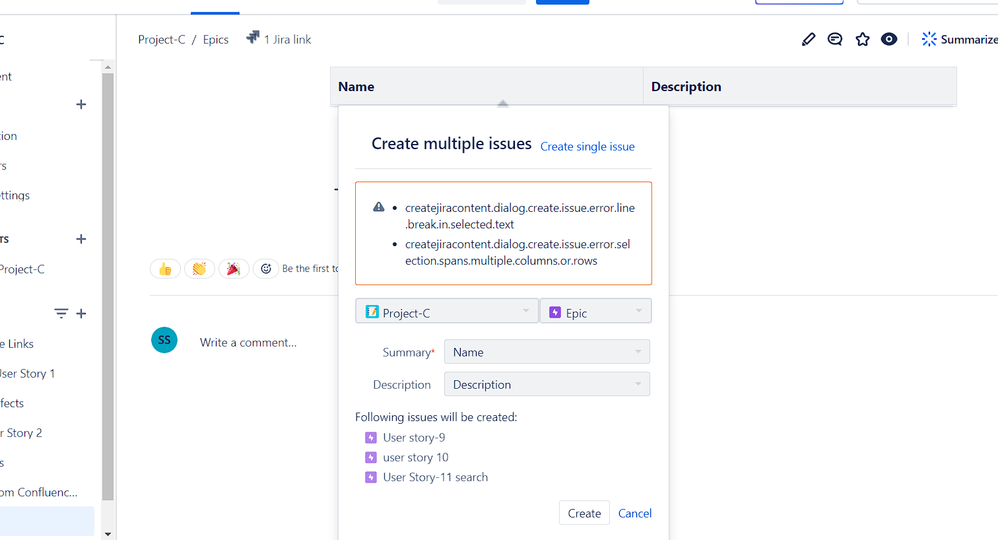React with the clapping hands emoji
The width and height of the screenshot is (998, 540).
199,269
